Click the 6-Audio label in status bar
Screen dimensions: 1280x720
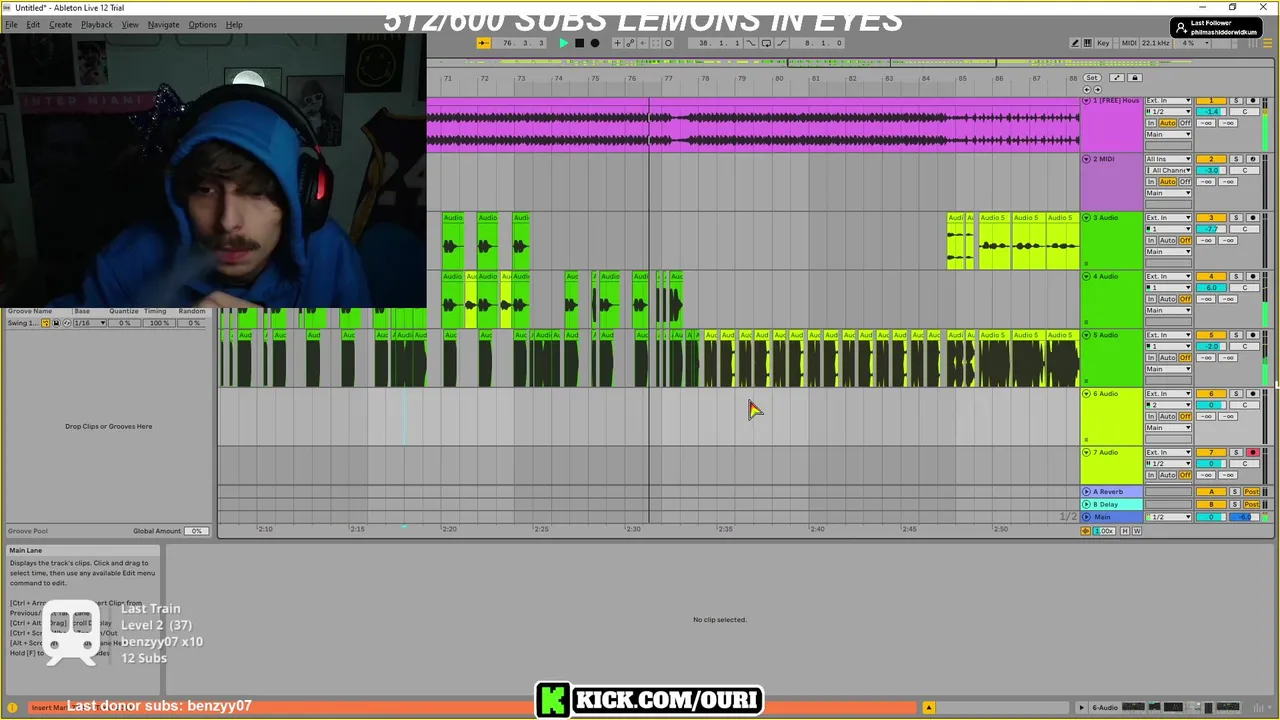[1105, 708]
